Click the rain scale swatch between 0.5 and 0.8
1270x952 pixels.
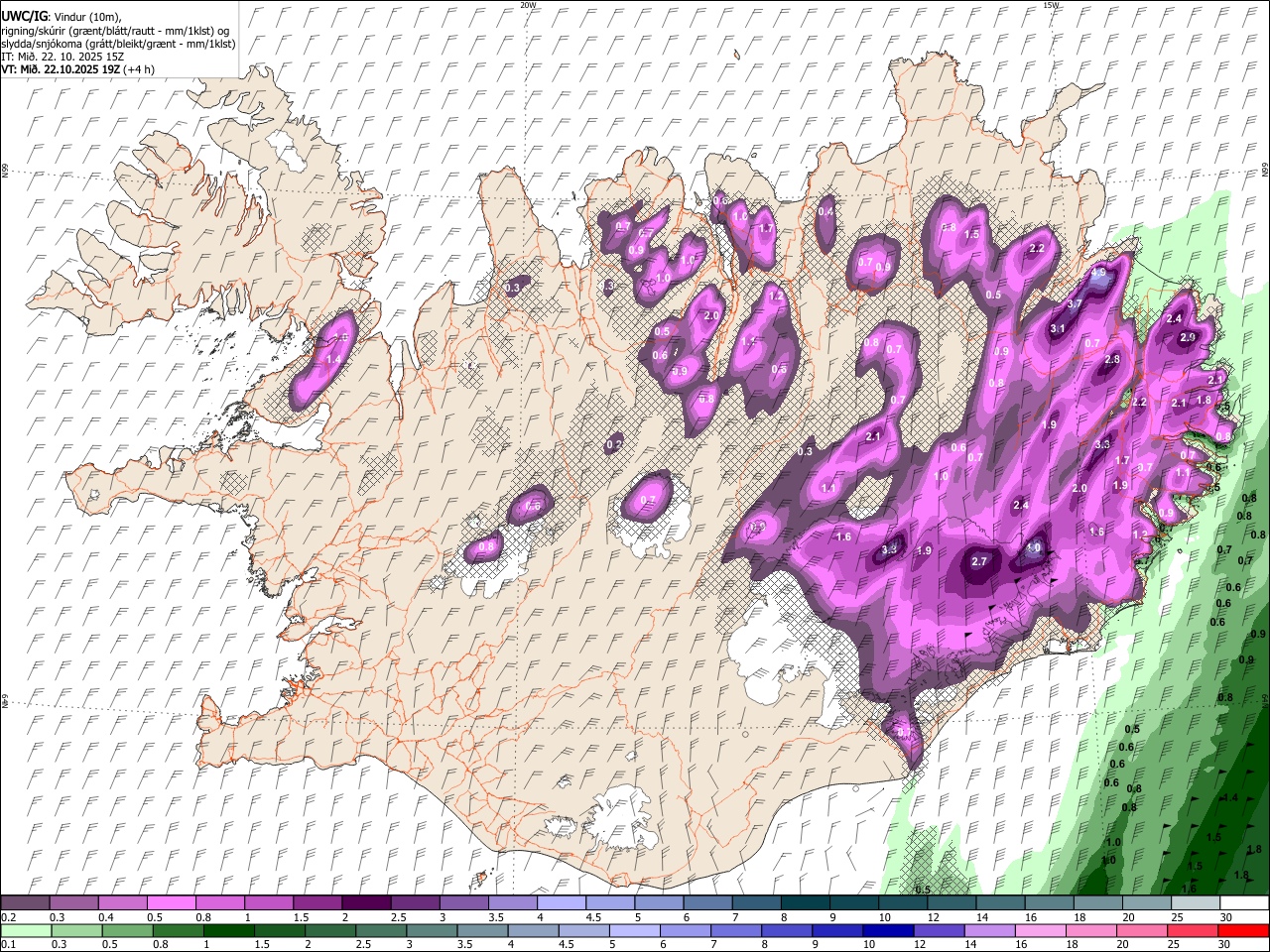(x=127, y=931)
